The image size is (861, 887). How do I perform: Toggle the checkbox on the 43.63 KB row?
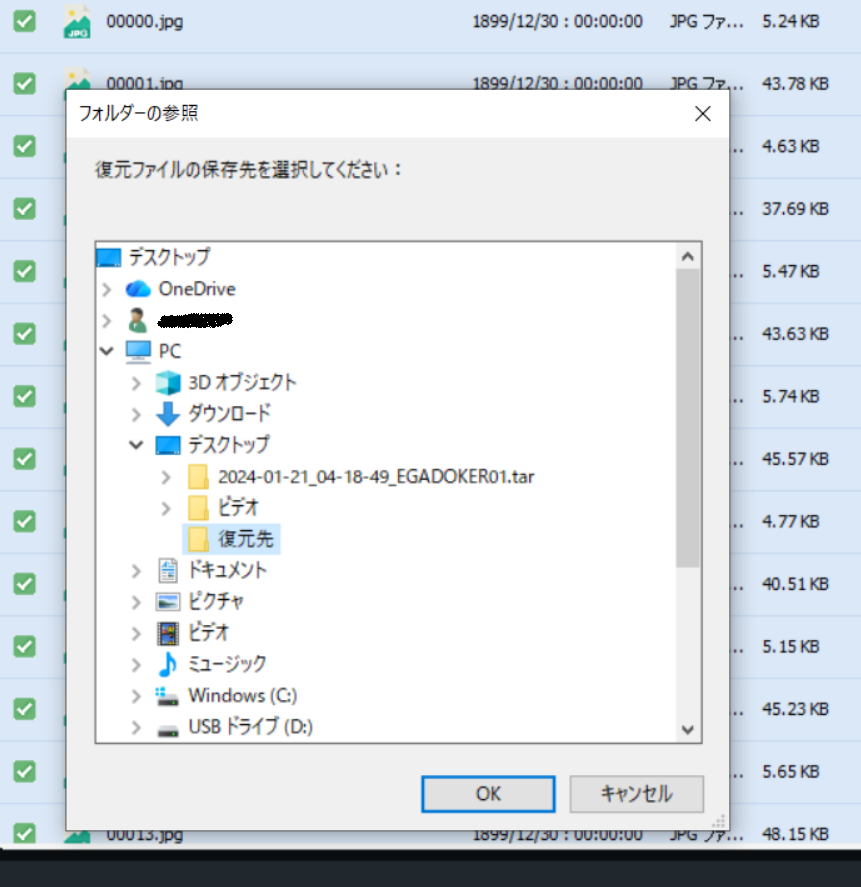[x=24, y=334]
